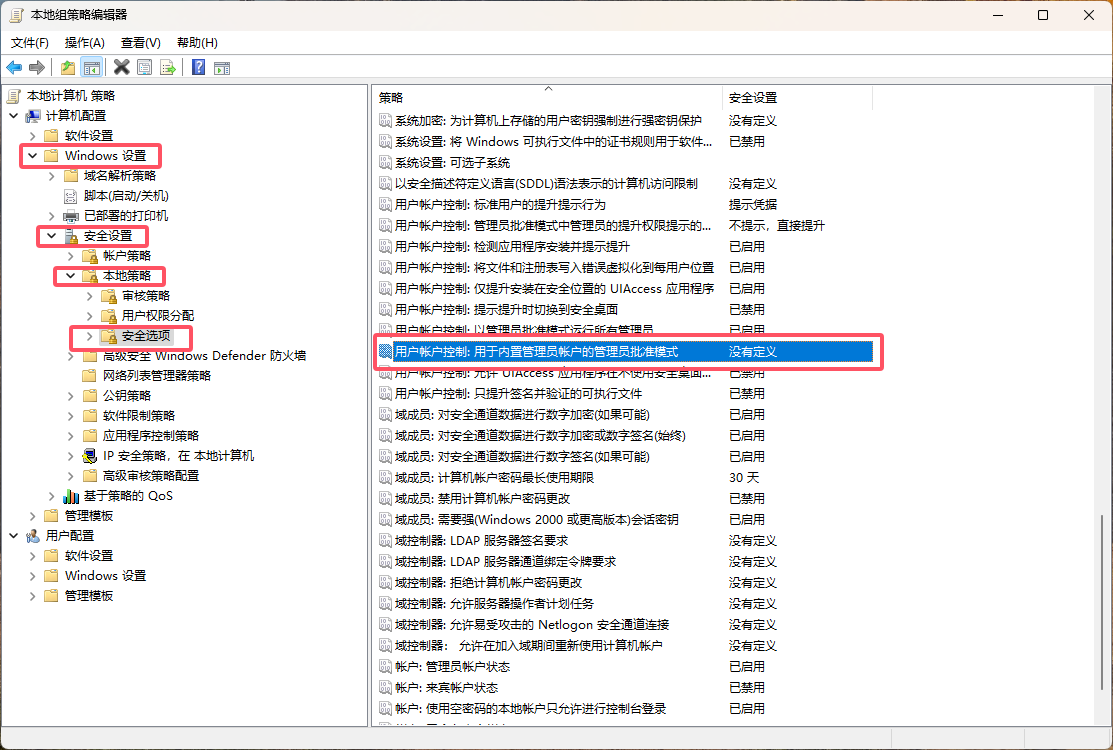1113x750 pixels.
Task: Select policy 用户帐户控制: 检测应用程序安装并提示提升
Action: pyautogui.click(x=512, y=246)
